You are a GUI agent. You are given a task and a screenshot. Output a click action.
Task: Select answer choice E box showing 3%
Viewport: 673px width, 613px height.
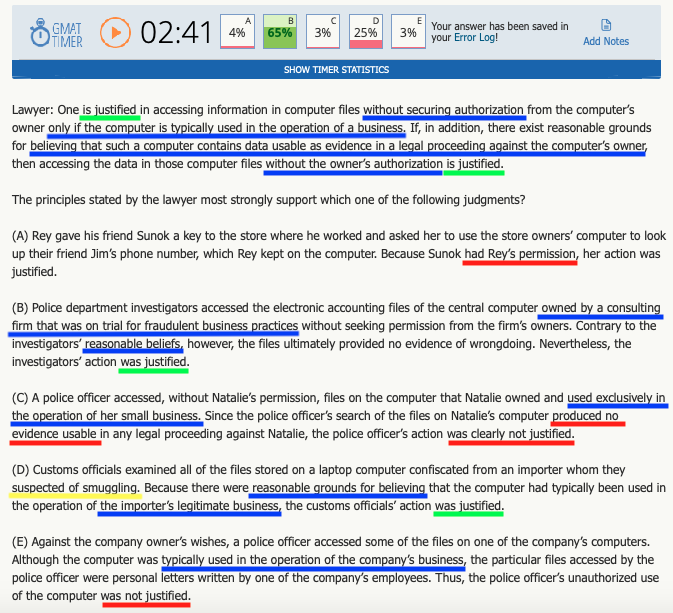pyautogui.click(x=408, y=32)
